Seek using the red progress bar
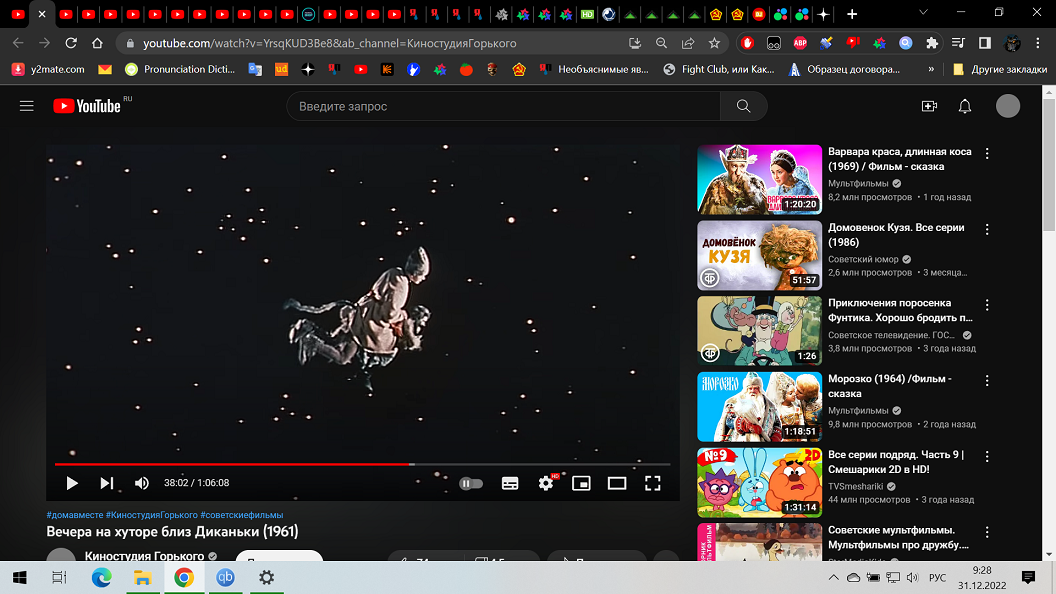Image resolution: width=1056 pixels, height=594 pixels. click(362, 464)
